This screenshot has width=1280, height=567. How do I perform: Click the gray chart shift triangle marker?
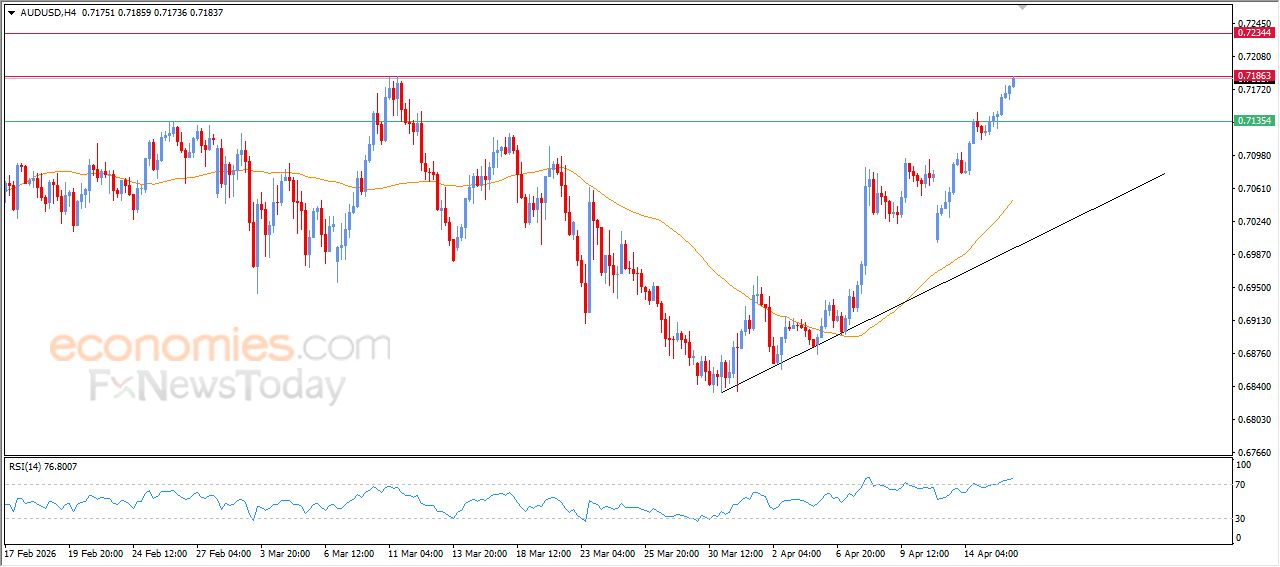click(1022, 7)
